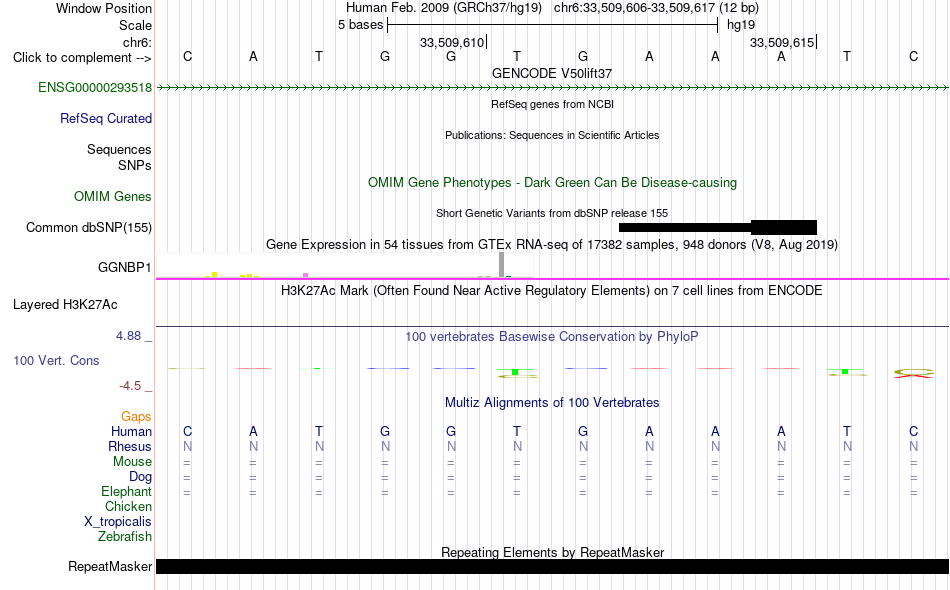Click the OMIM Gene Phenotypes title text
This screenshot has width=950, height=590.
point(552,182)
